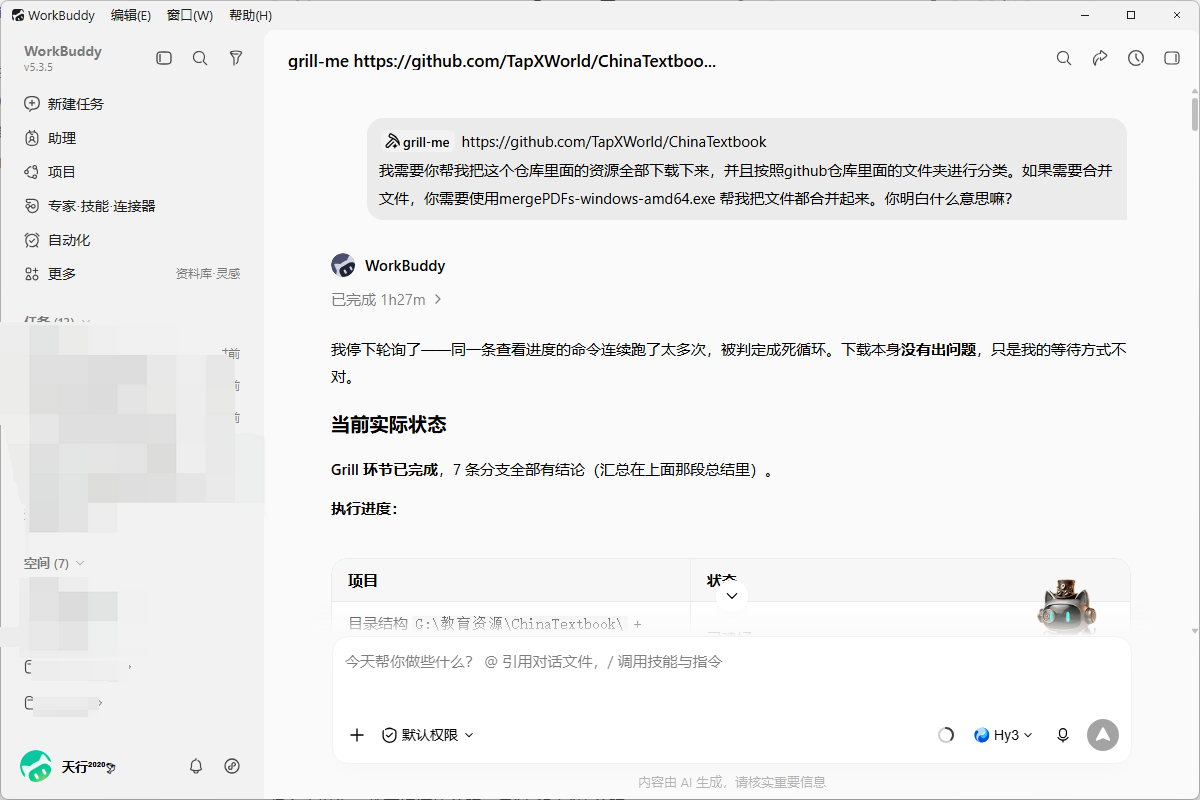
Task: Share the conversation via arrow icon
Action: pos(1100,59)
